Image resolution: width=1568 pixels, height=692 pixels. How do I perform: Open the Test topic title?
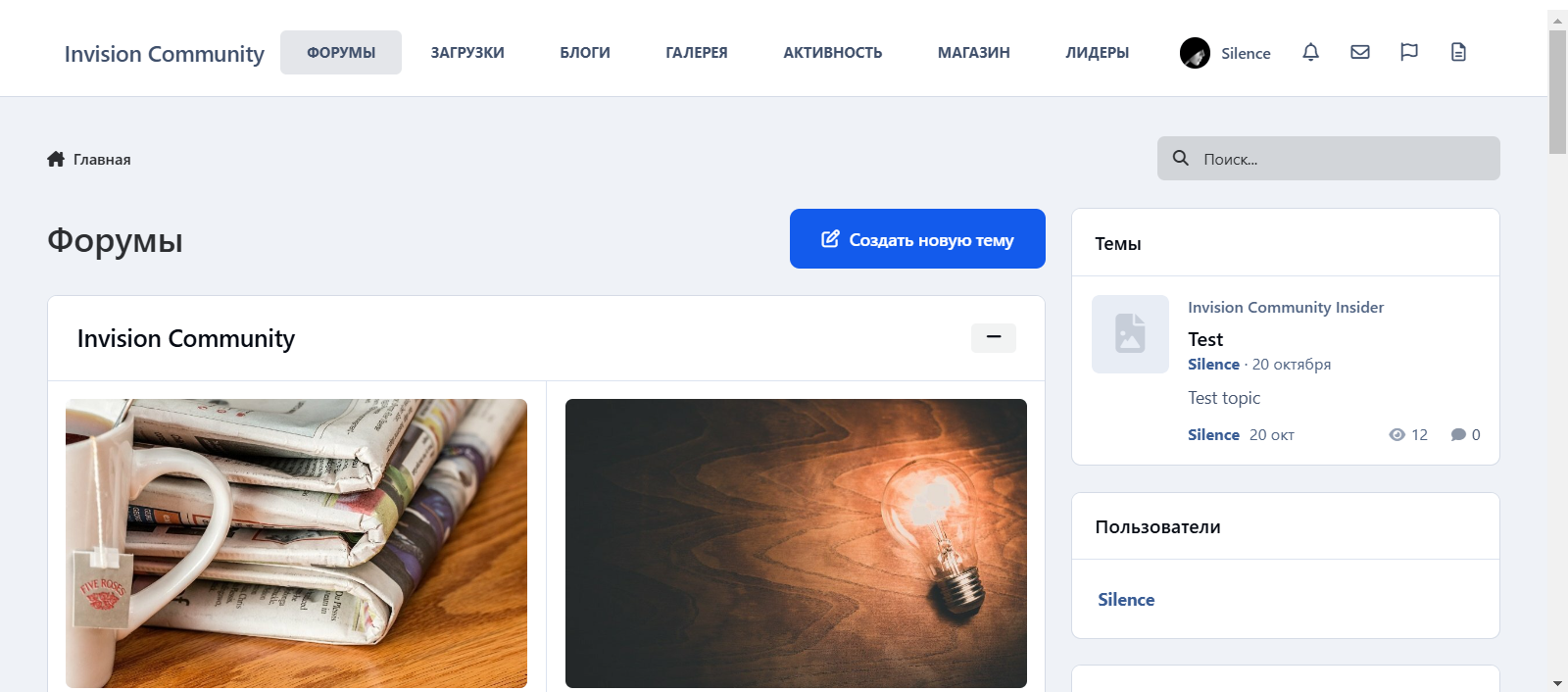point(1205,339)
